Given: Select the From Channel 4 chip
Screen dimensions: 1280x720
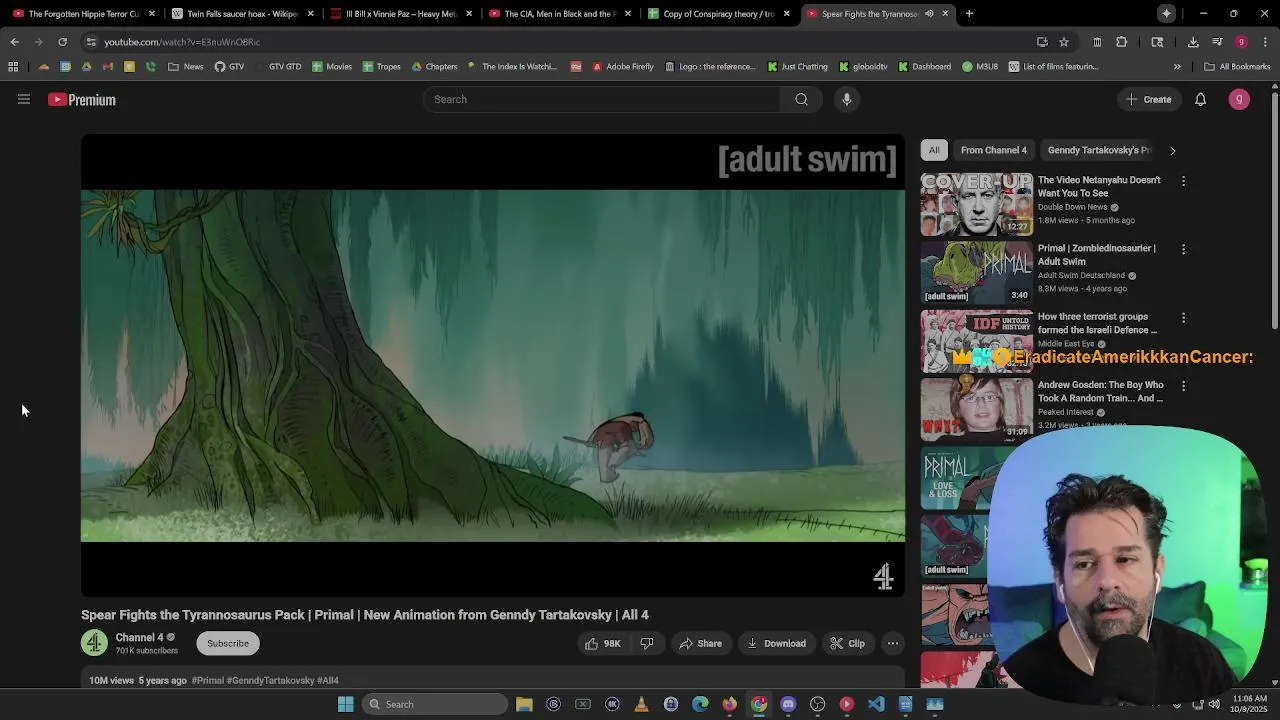Looking at the screenshot, I should tap(994, 150).
